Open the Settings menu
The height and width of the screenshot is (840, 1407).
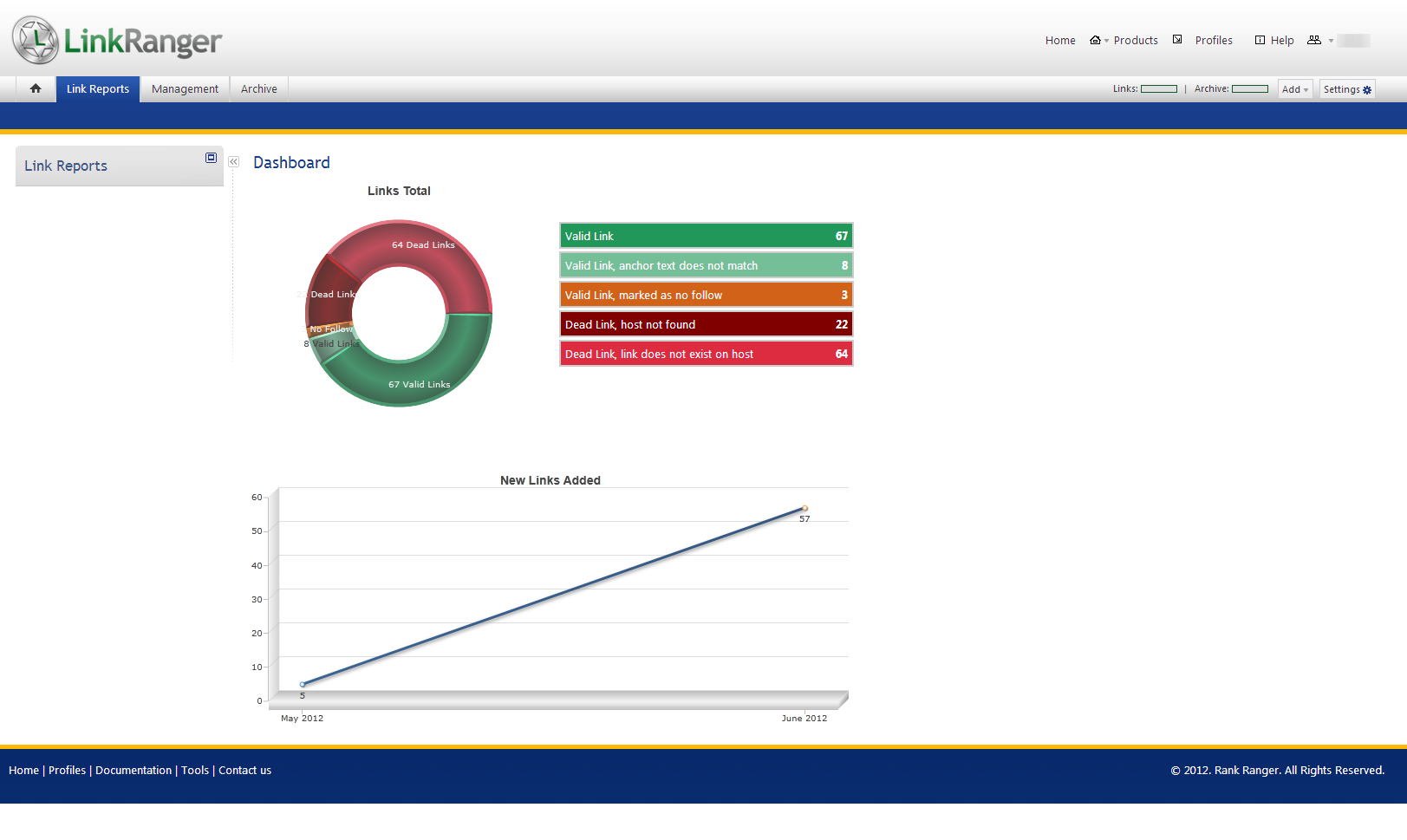point(1347,89)
